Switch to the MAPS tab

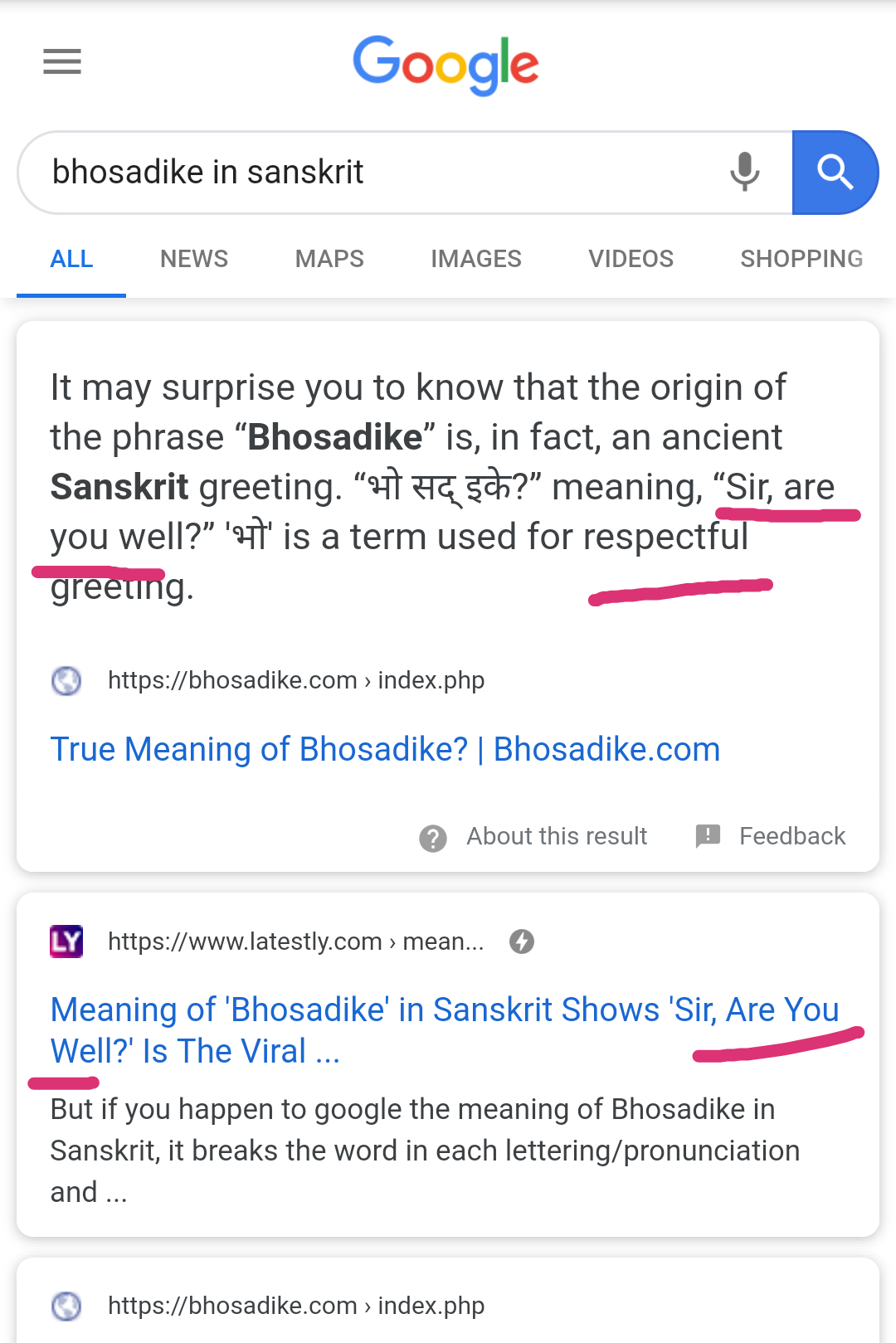coord(329,259)
